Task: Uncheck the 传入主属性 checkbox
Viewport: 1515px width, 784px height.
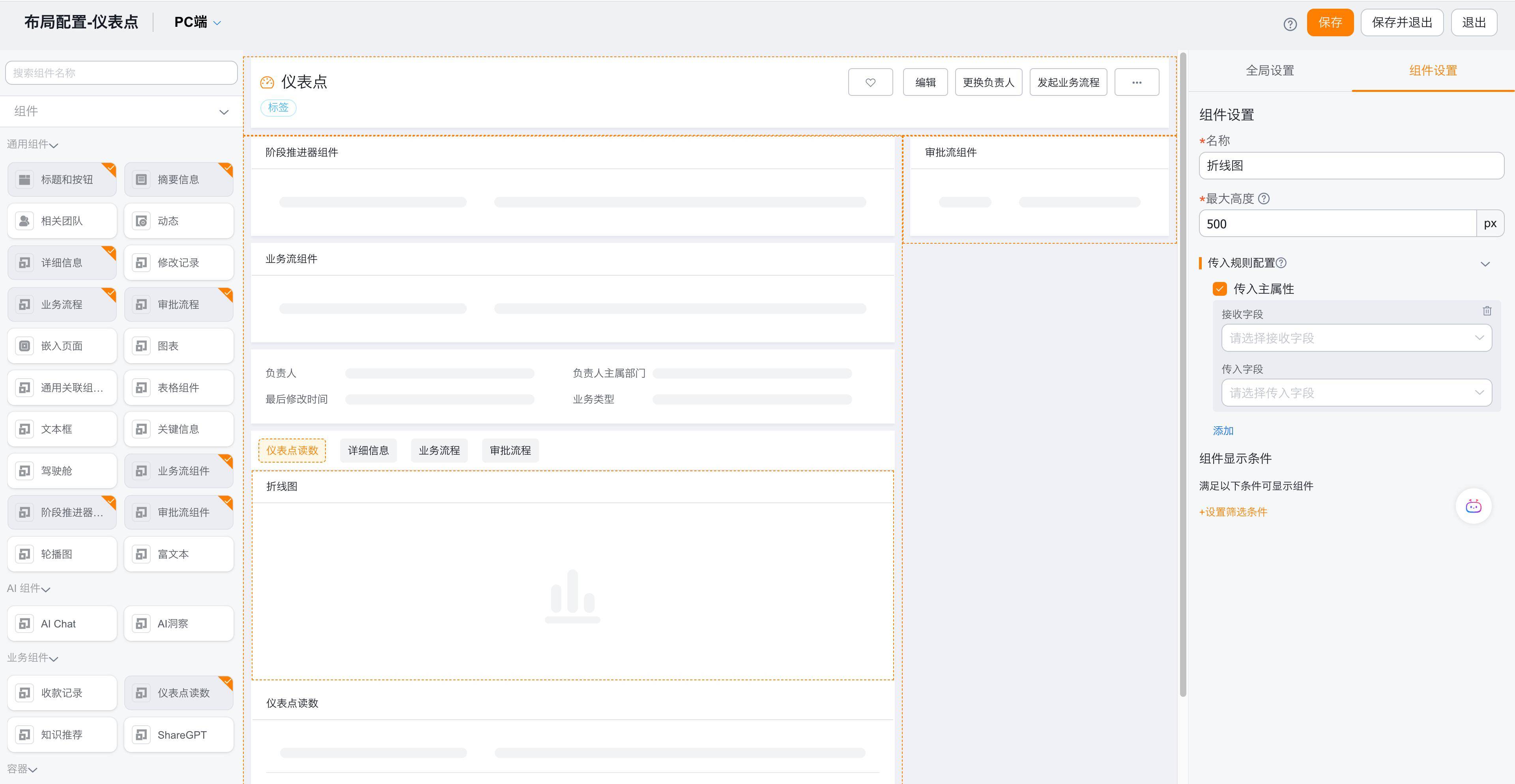Action: (1220, 289)
